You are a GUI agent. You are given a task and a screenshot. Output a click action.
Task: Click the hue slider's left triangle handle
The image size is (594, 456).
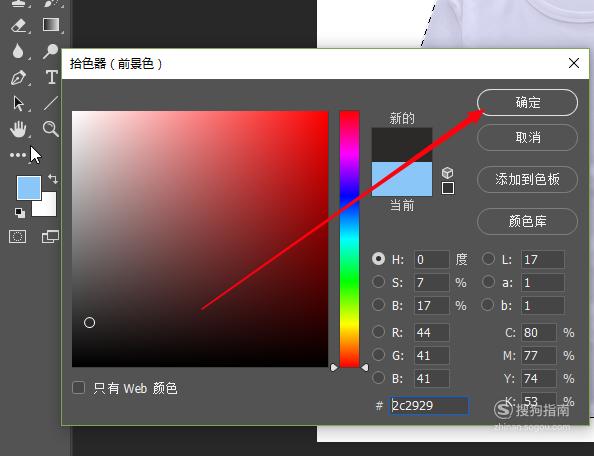coord(334,367)
